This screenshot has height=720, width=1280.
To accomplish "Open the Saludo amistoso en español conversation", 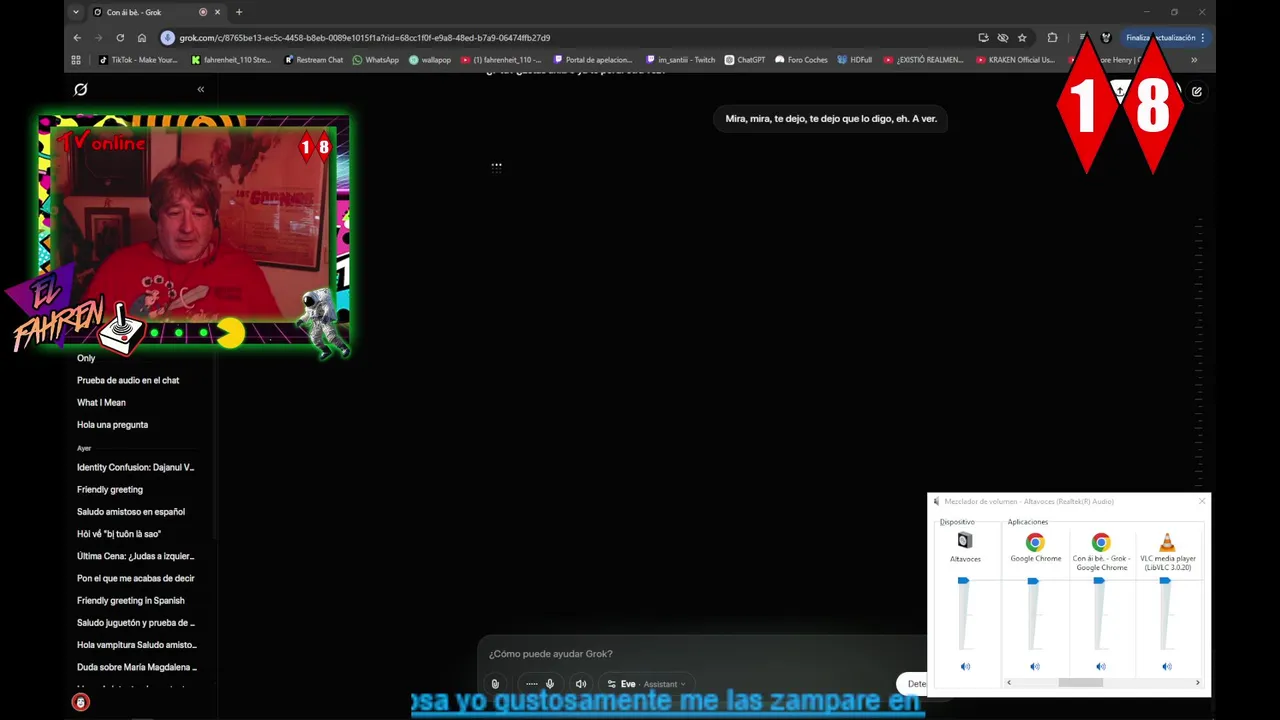I will (x=131, y=511).
